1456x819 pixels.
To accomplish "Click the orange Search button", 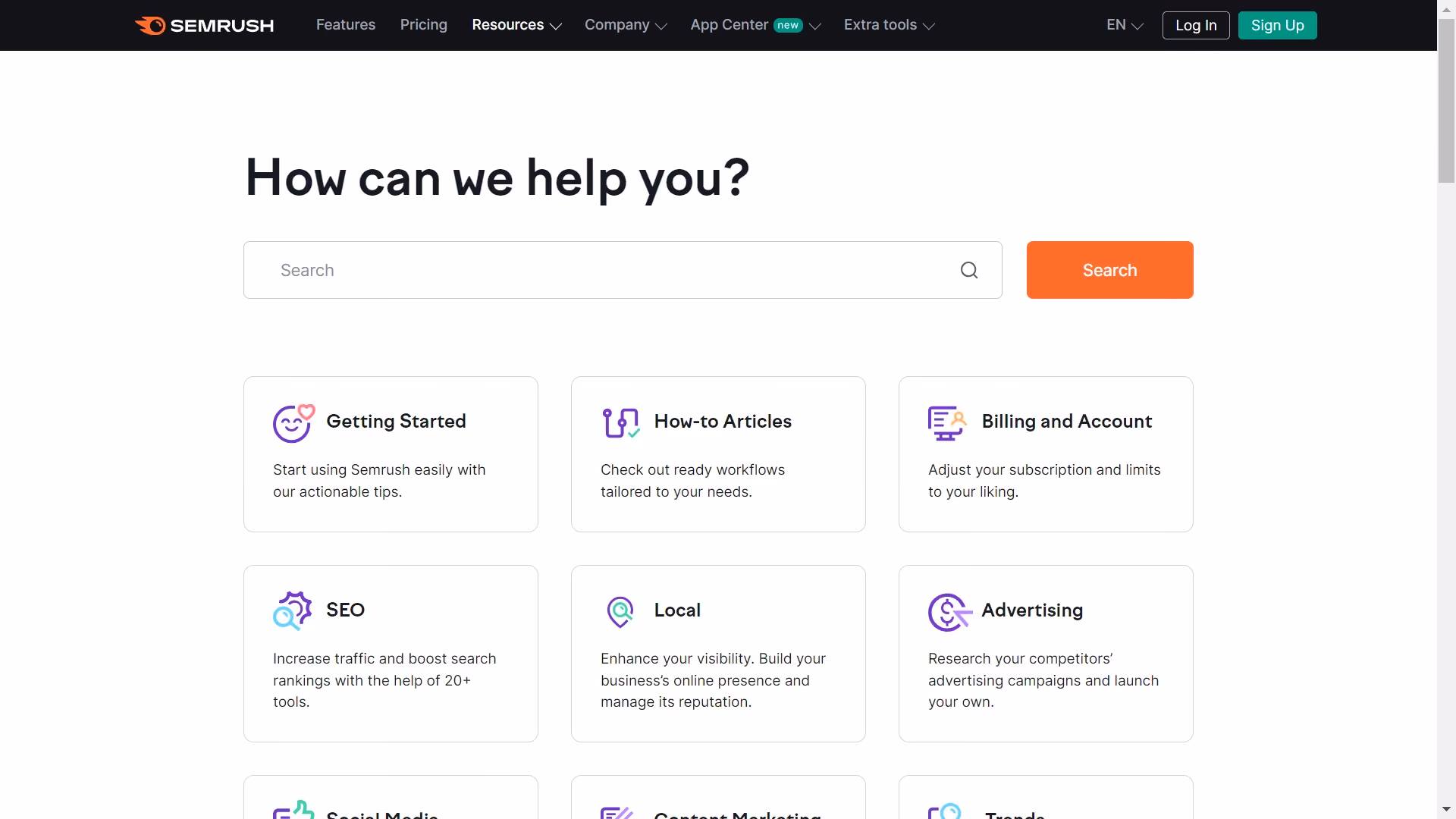I will (1109, 270).
